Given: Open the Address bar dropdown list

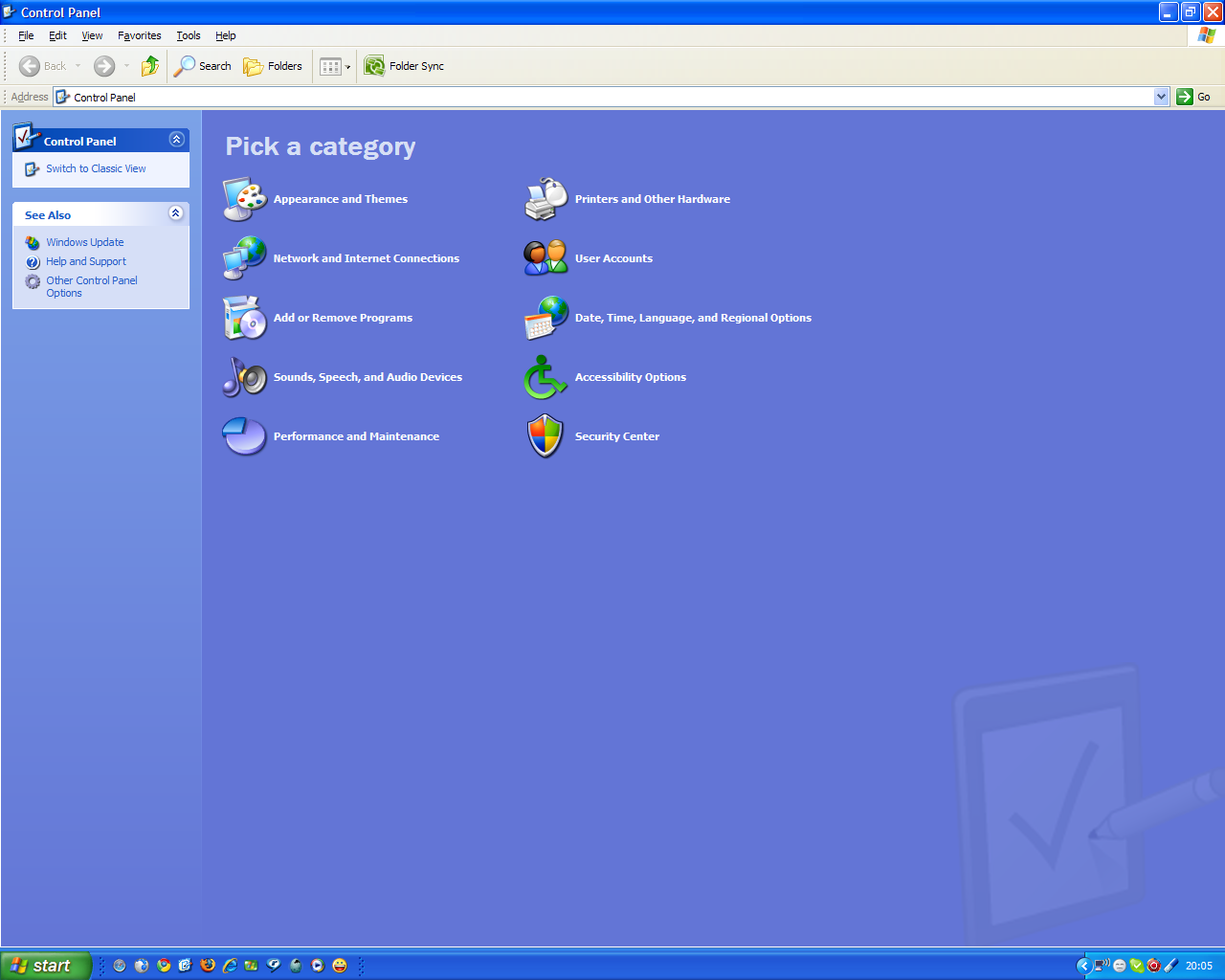Looking at the screenshot, I should 1162,97.
